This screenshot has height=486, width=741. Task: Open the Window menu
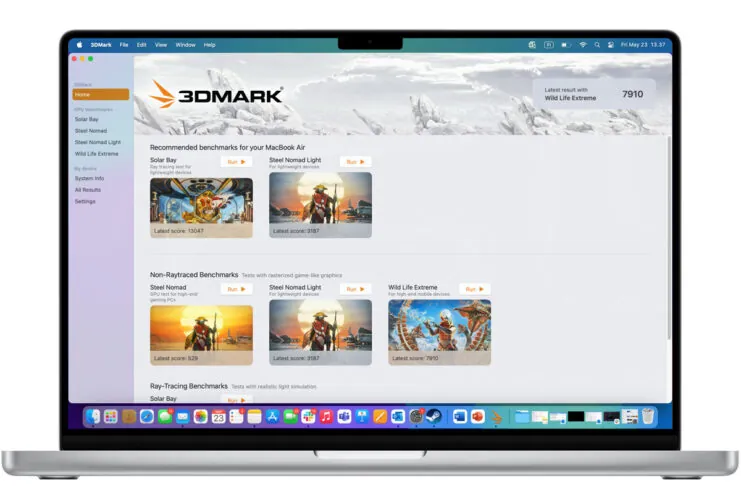point(185,45)
